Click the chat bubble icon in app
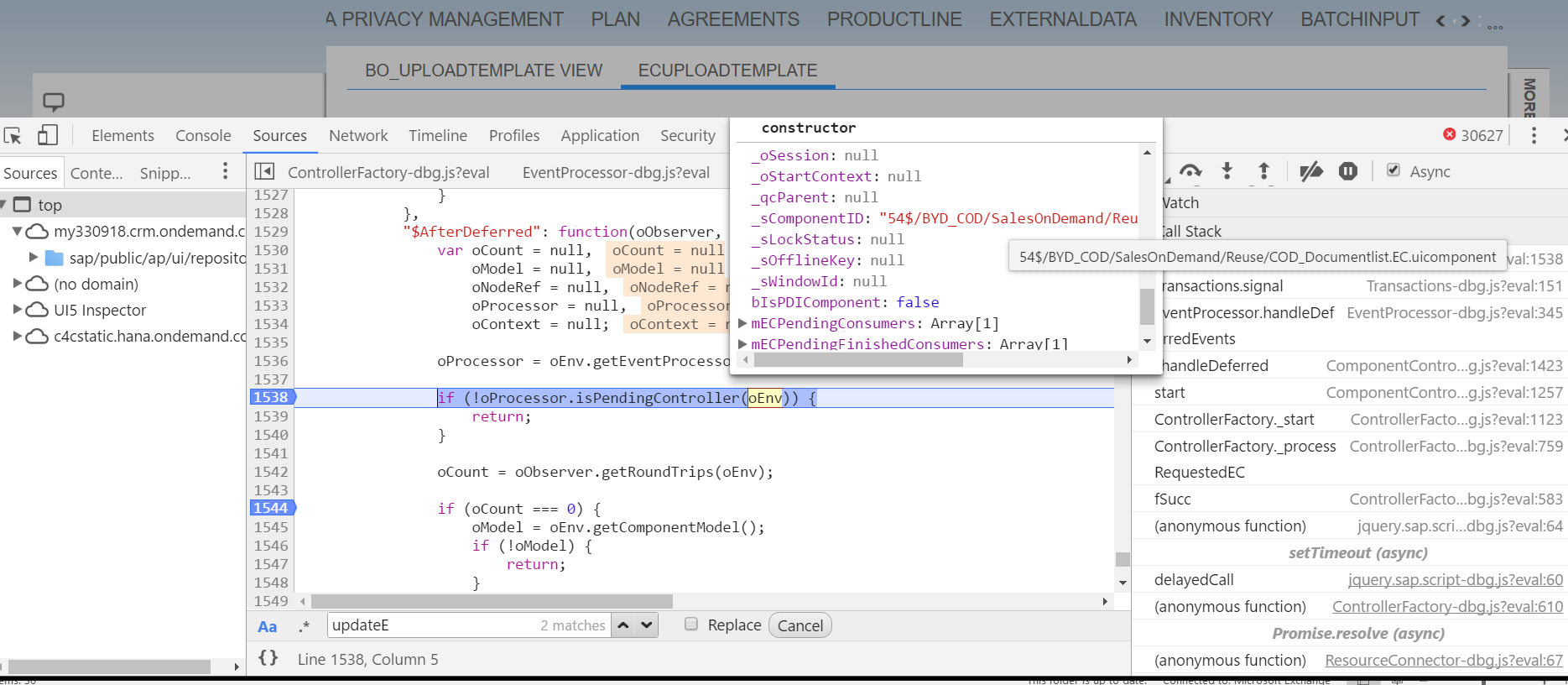Image resolution: width=1568 pixels, height=685 pixels. click(x=54, y=102)
